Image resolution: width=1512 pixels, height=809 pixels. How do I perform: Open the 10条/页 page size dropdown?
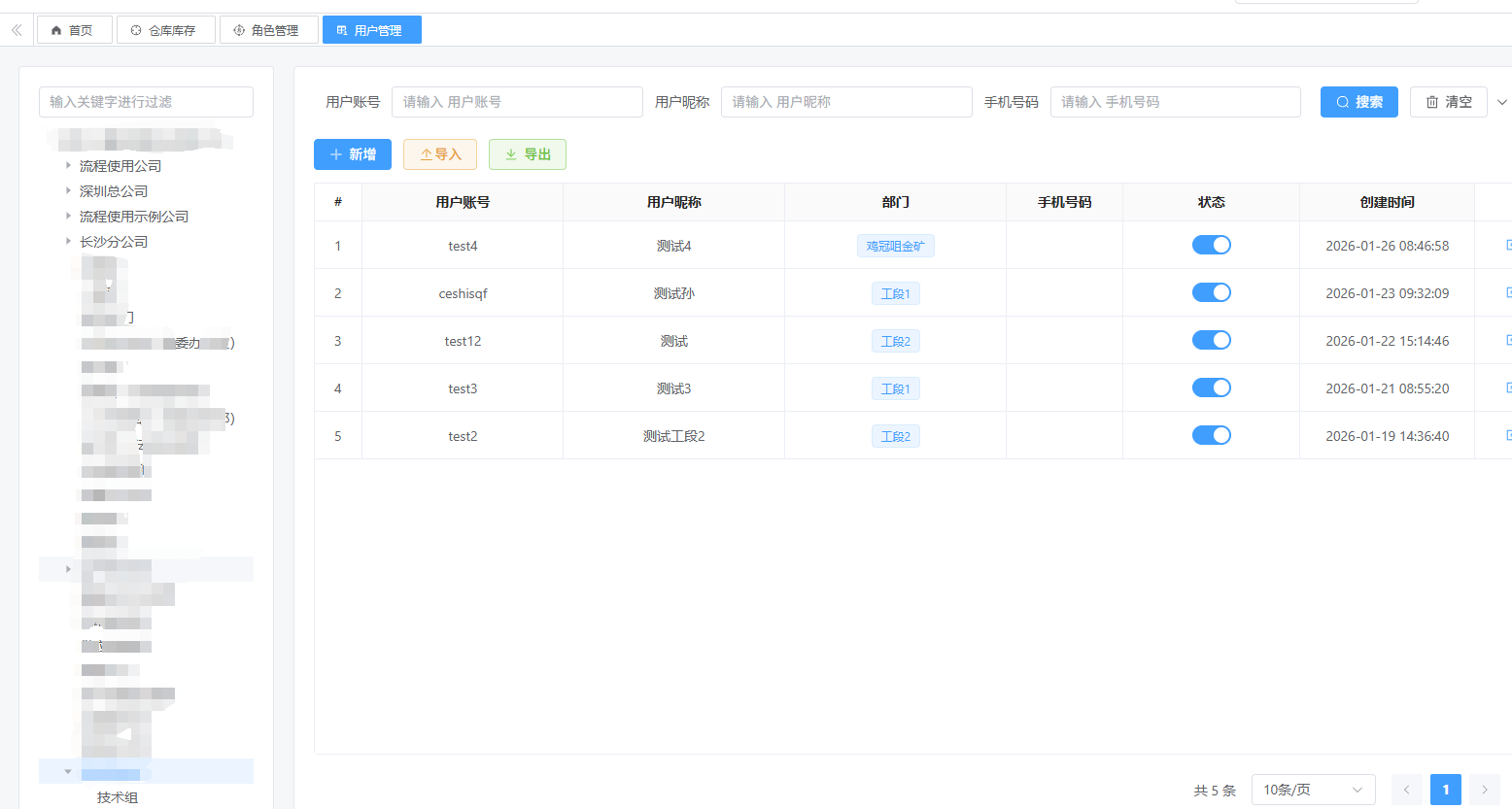pos(1312,790)
